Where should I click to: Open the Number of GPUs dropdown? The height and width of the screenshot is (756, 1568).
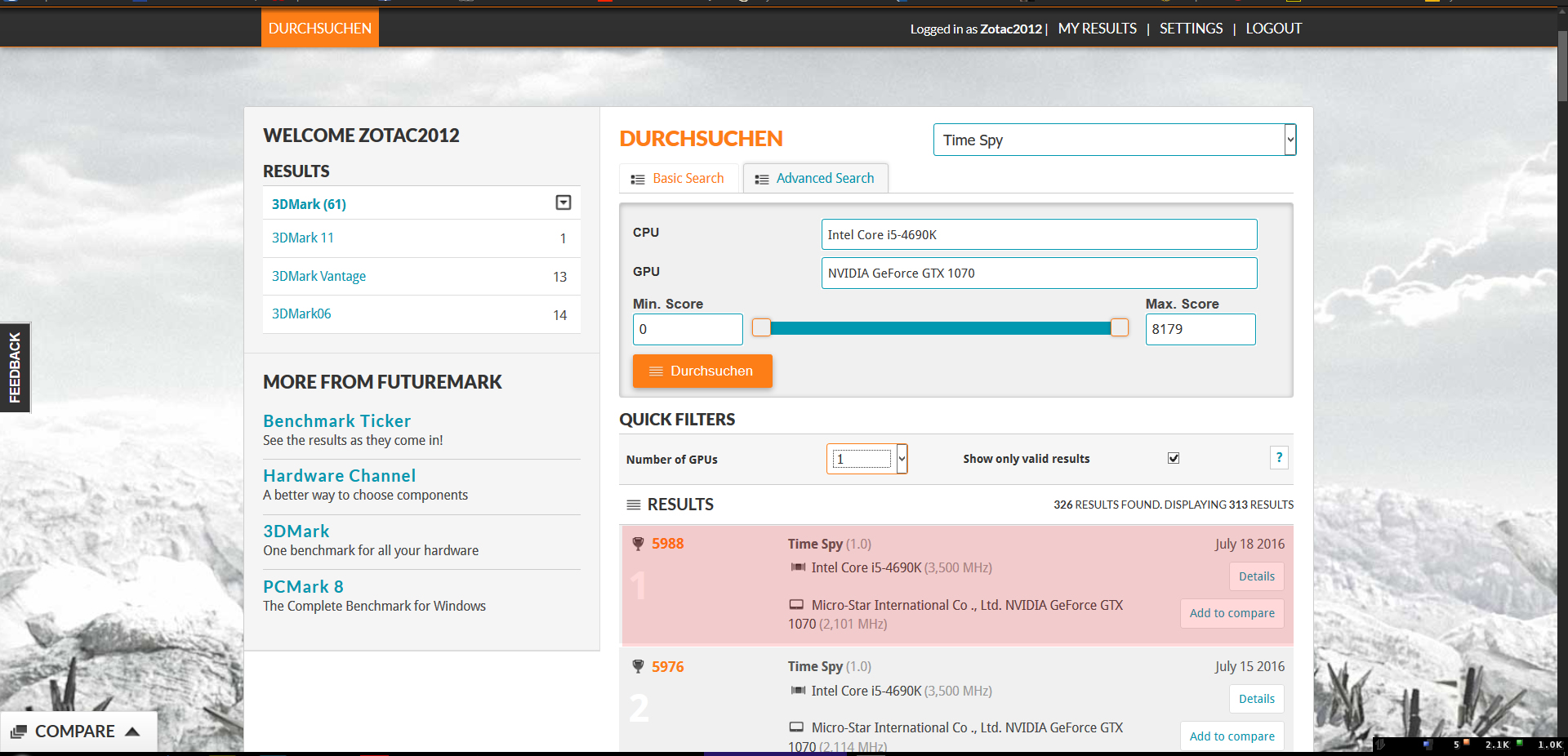click(867, 459)
